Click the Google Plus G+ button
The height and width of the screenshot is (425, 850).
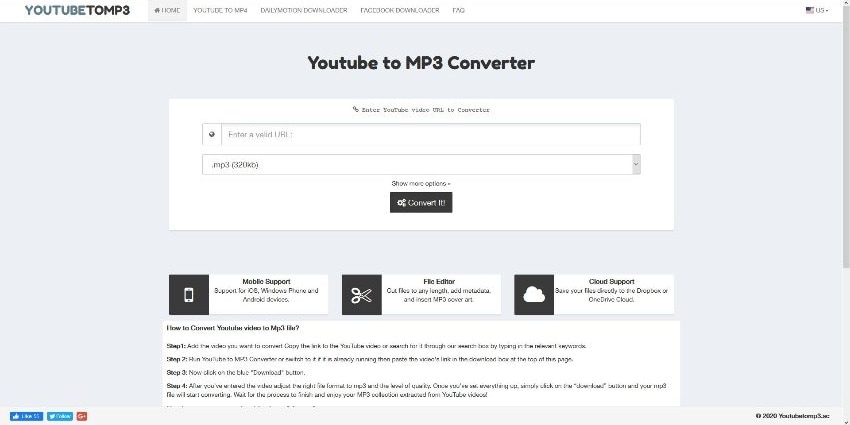(82, 416)
